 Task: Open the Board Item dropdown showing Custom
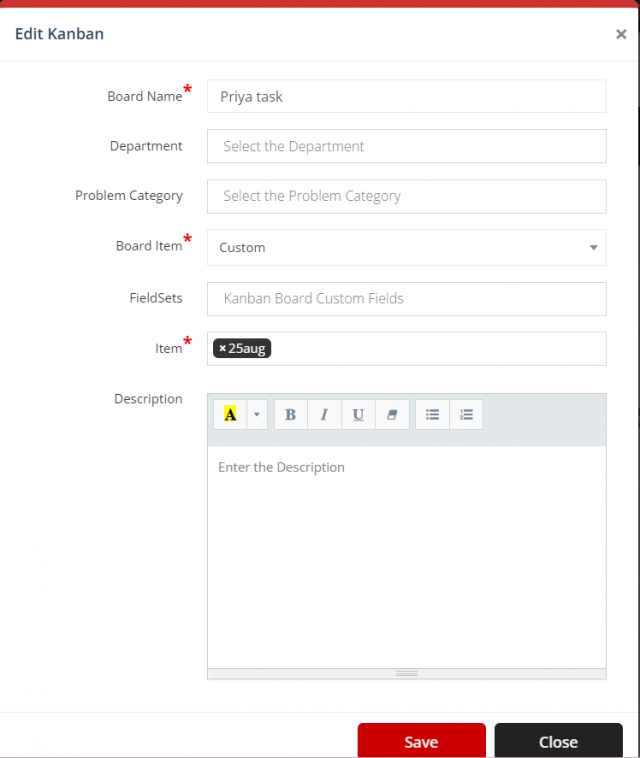click(407, 248)
